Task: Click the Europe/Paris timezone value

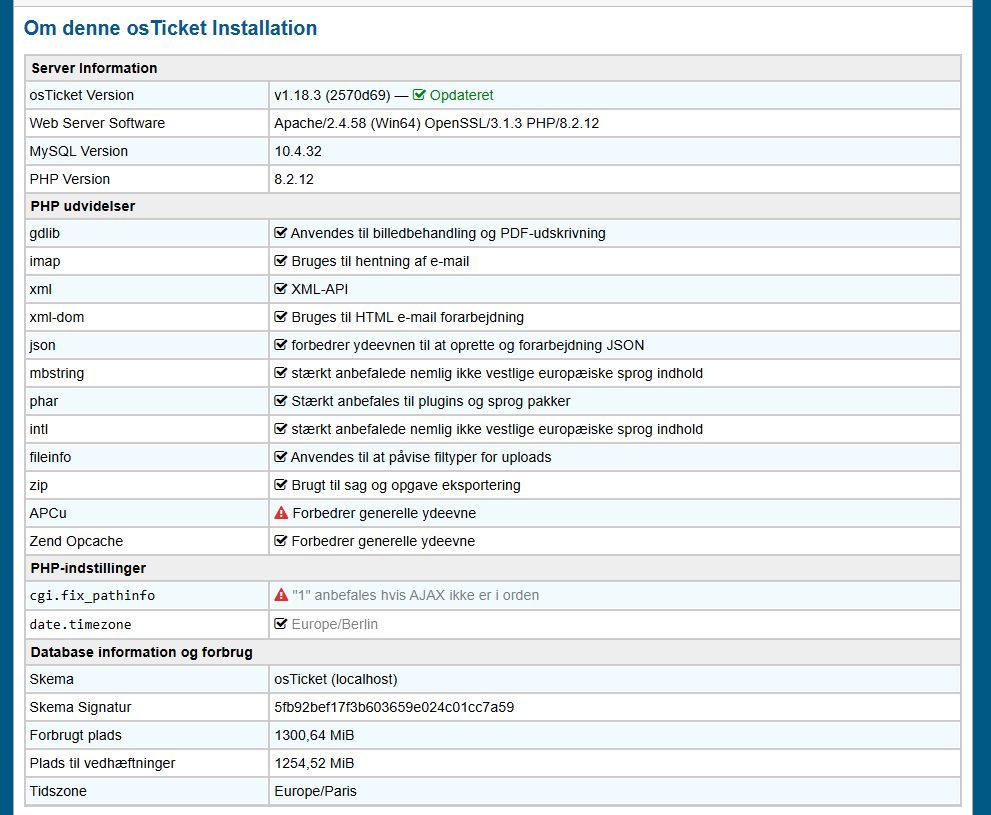Action: pos(315,791)
